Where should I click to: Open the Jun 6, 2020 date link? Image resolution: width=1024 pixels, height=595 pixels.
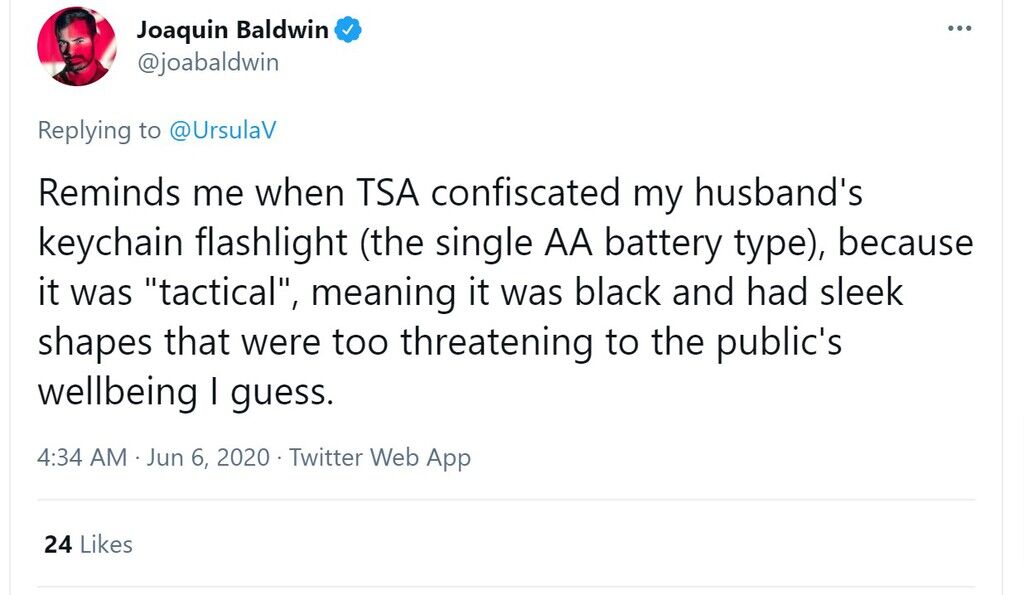pos(208,457)
